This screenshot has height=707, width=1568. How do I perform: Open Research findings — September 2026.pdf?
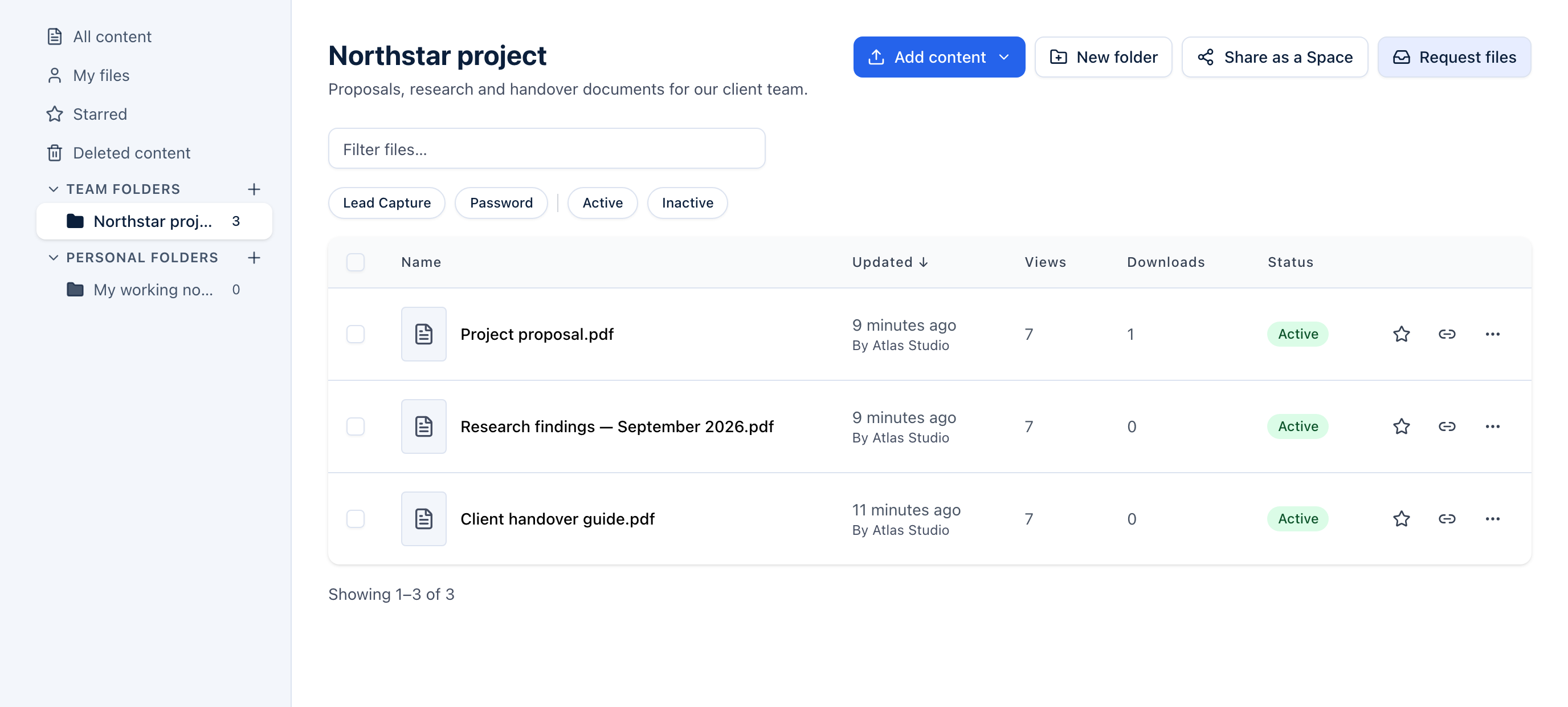coord(616,426)
